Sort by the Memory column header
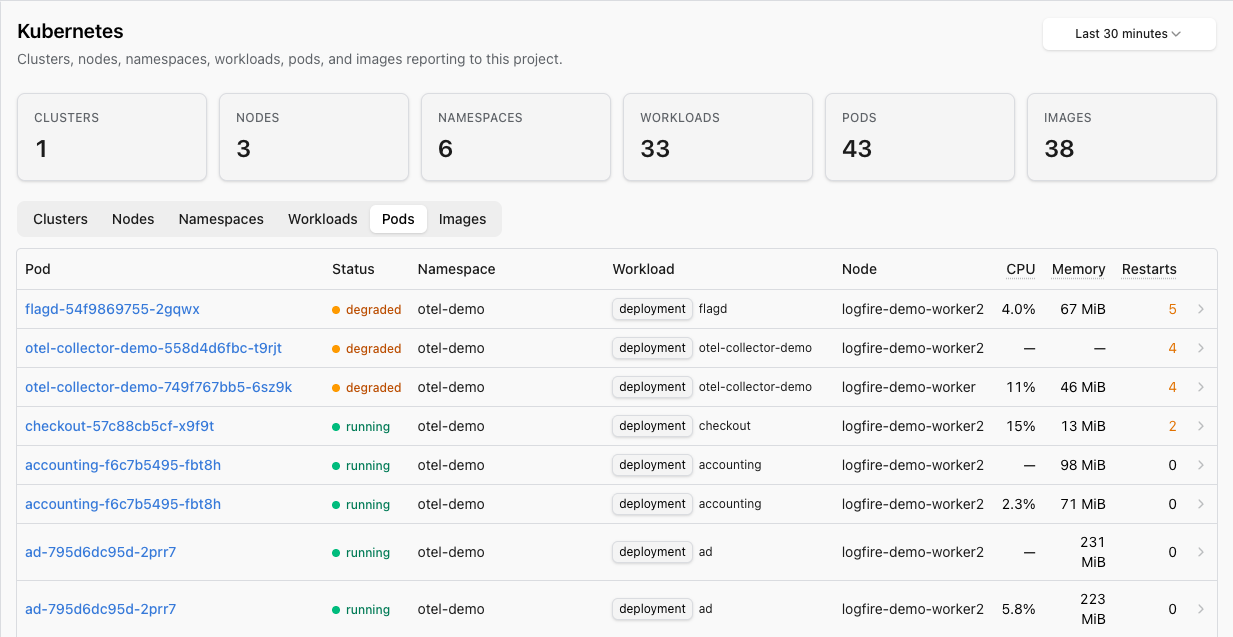Image resolution: width=1233 pixels, height=637 pixels. [1078, 269]
